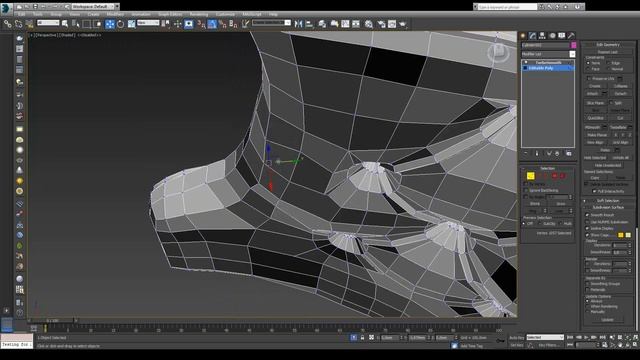
Task: Toggle the 3D Snaps tool
Action: (x=201, y=24)
